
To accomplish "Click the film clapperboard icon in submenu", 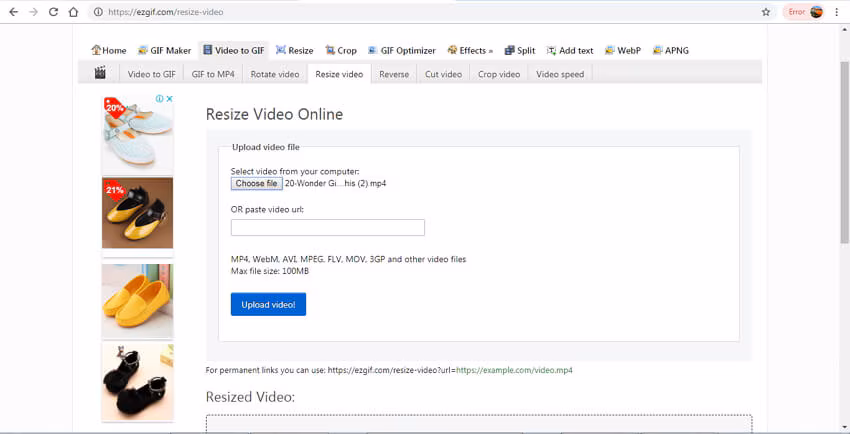I will click(x=100, y=73).
